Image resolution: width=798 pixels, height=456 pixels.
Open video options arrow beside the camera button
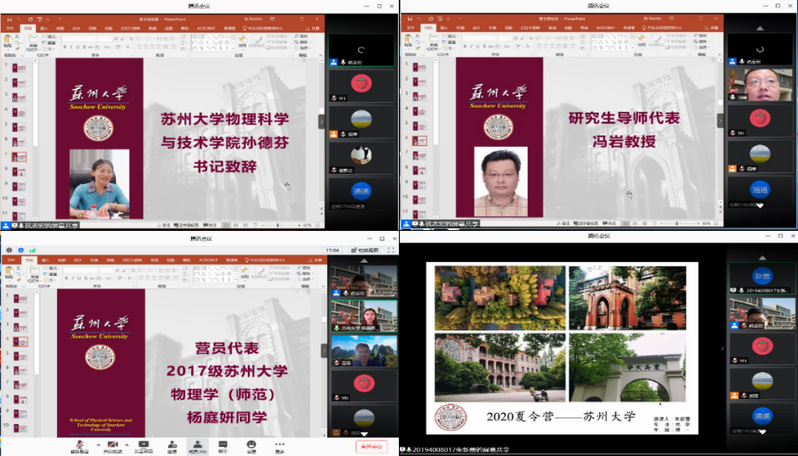click(x=125, y=444)
